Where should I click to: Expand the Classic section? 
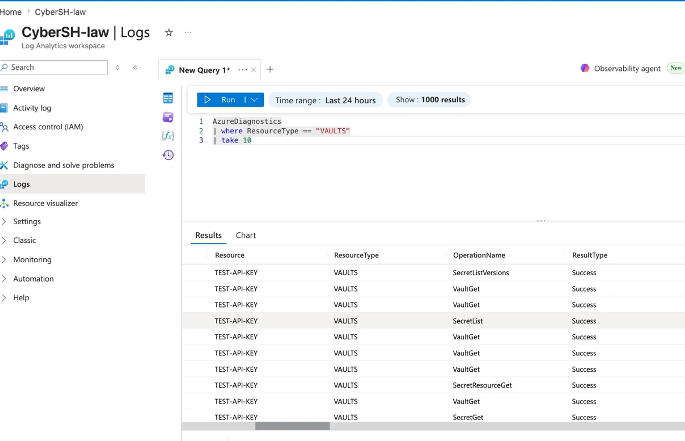pos(4,240)
